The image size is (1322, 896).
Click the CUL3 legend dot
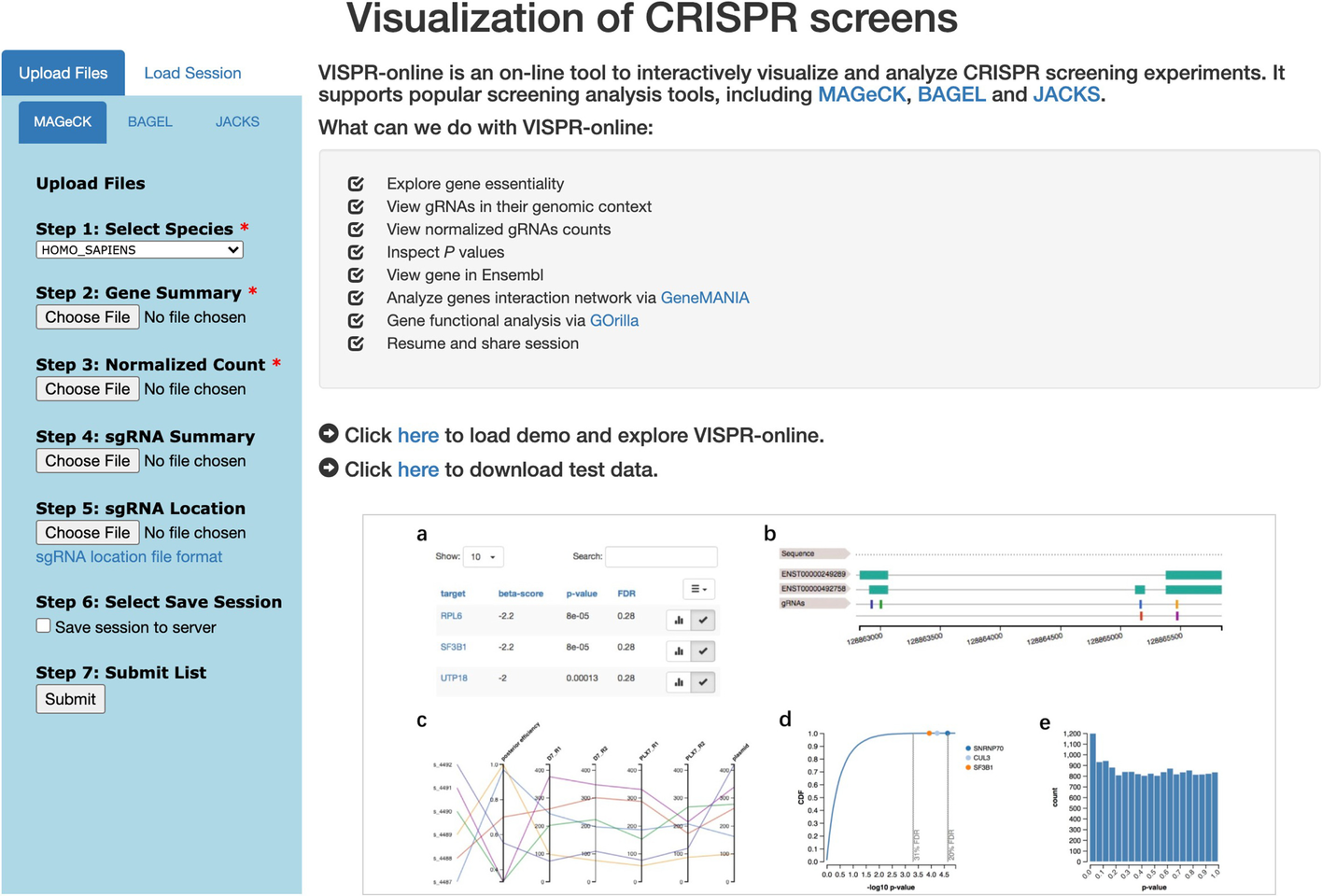(x=968, y=758)
